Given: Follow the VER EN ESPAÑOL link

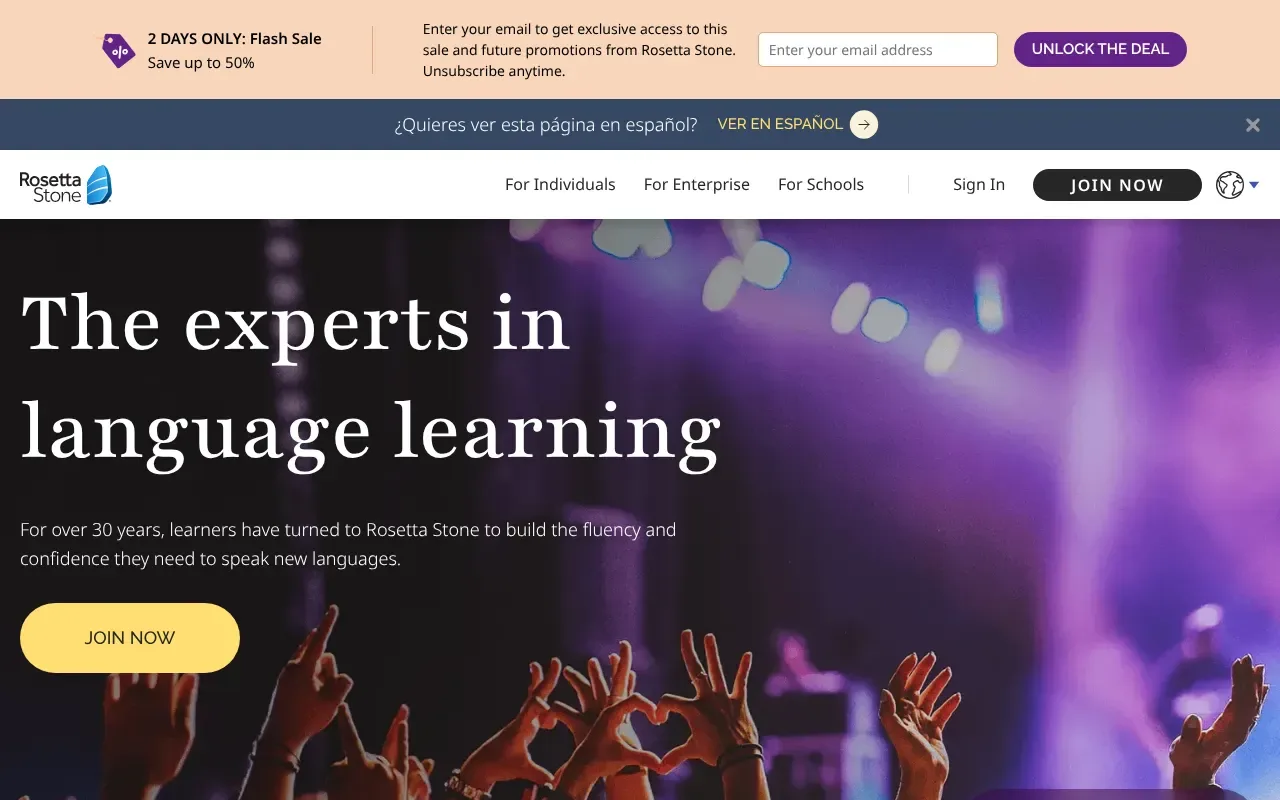Looking at the screenshot, I should (780, 125).
